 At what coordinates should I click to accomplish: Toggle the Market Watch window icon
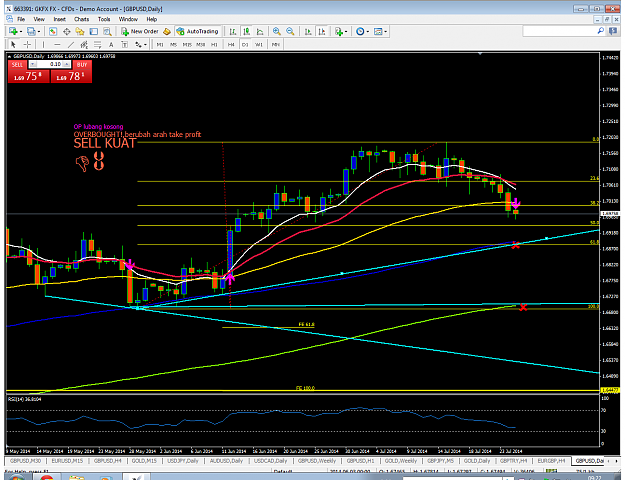[53, 31]
